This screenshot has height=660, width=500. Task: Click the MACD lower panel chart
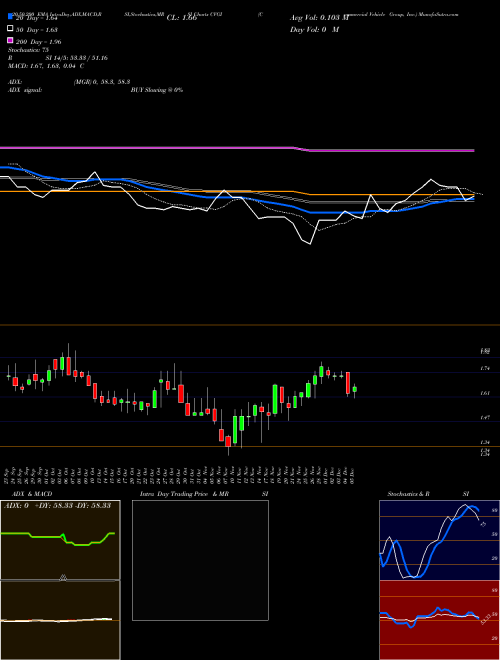click(60, 620)
